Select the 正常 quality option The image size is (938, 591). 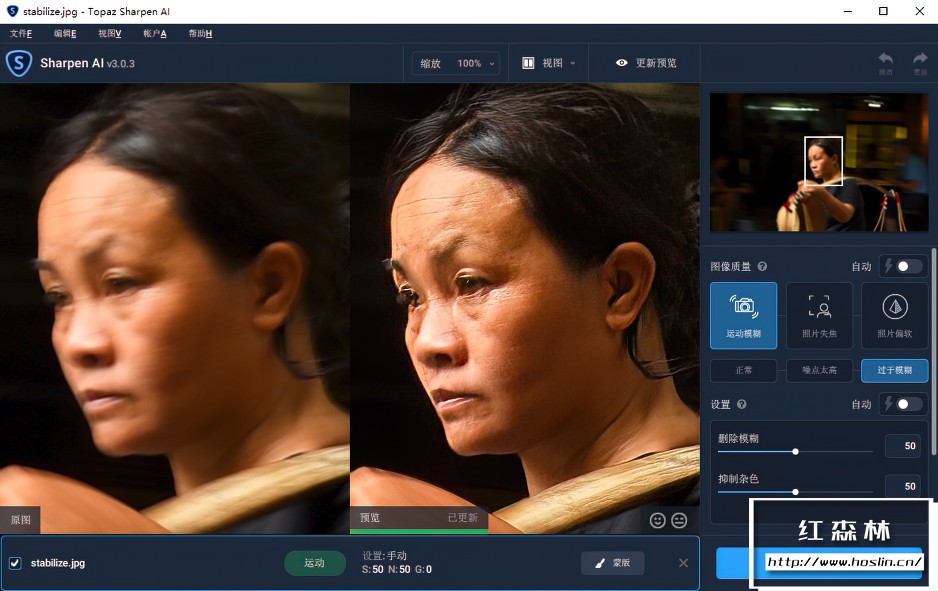[x=744, y=370]
